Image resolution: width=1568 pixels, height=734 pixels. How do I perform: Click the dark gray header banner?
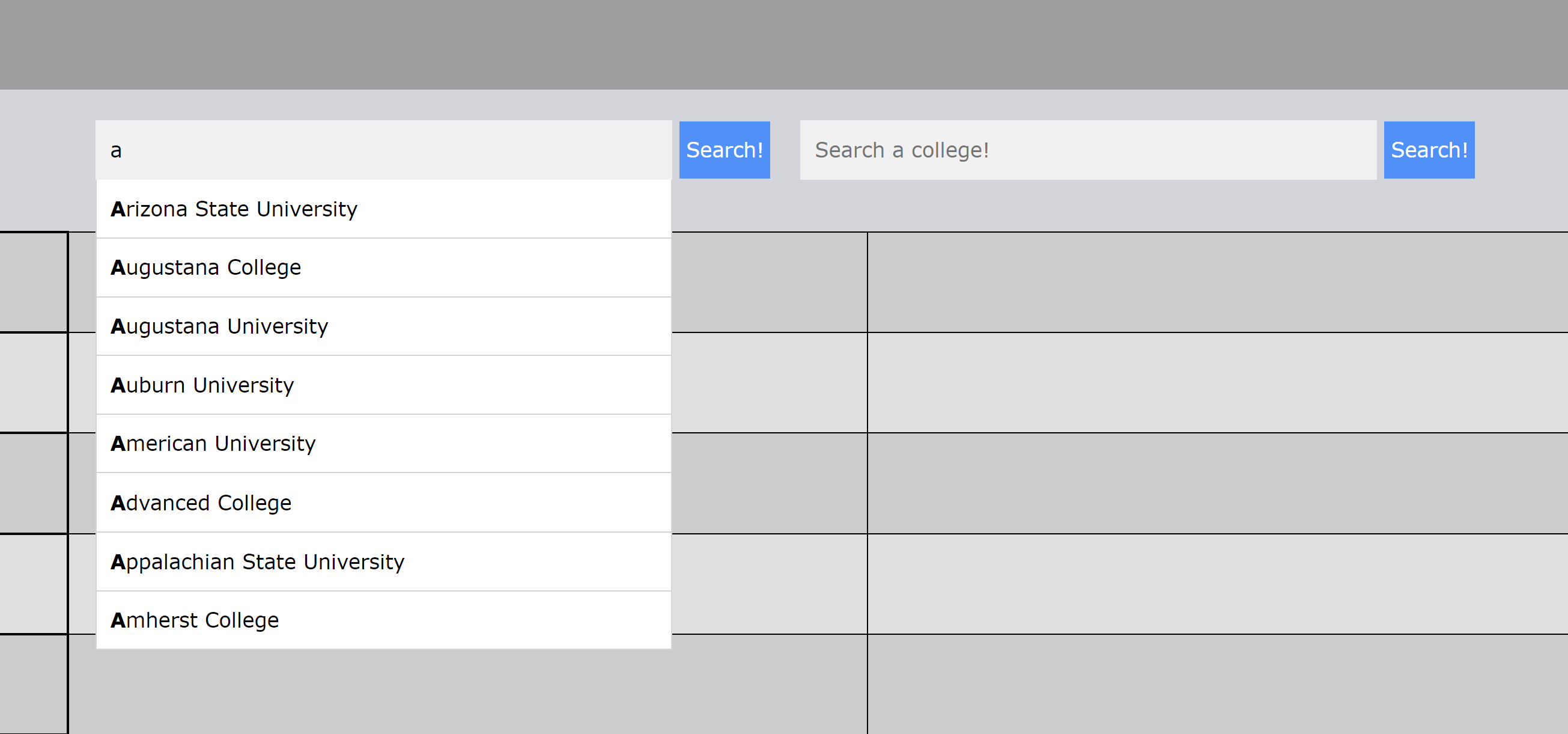click(784, 44)
